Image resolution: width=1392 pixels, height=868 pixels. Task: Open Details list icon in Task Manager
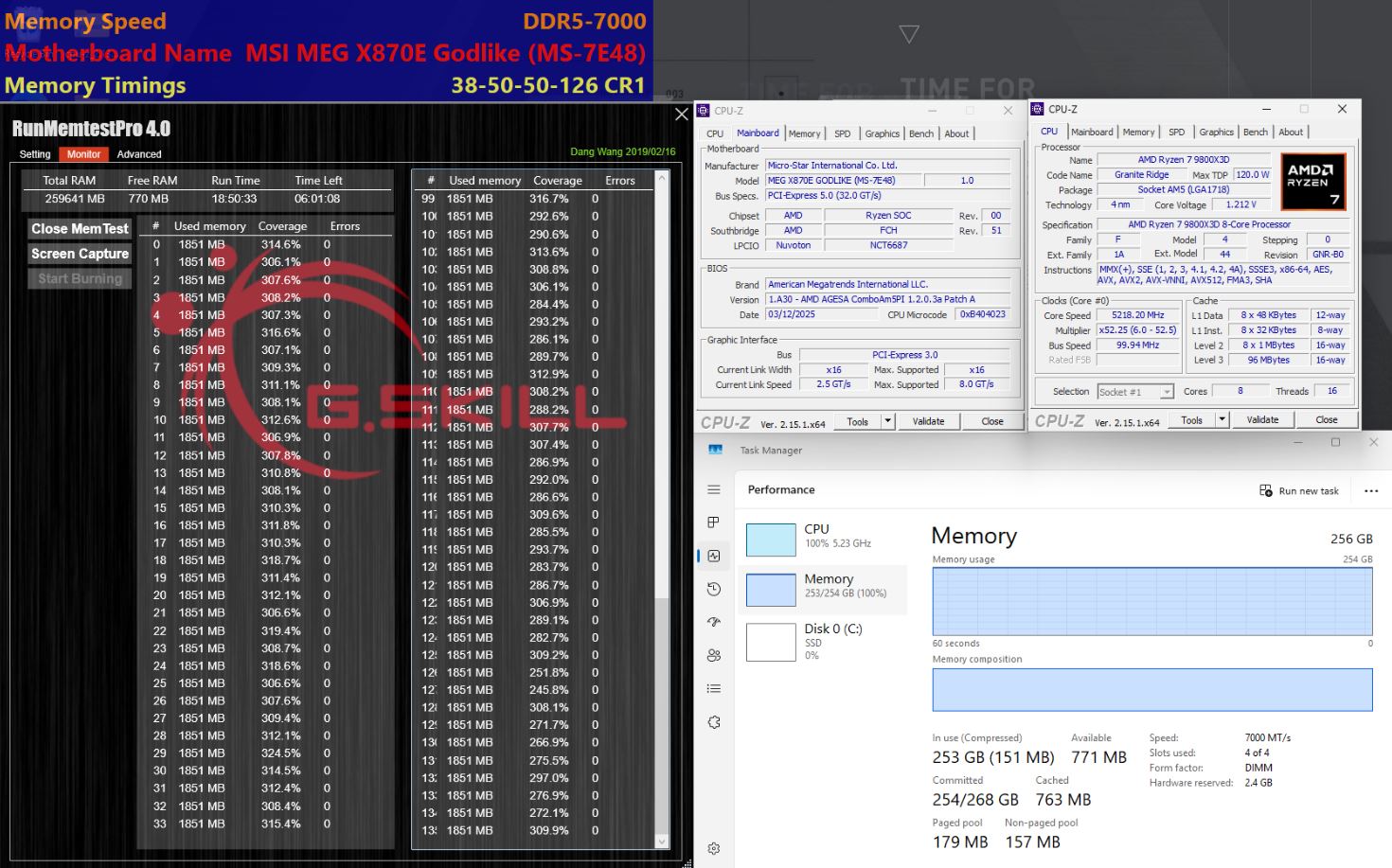pyautogui.click(x=714, y=688)
